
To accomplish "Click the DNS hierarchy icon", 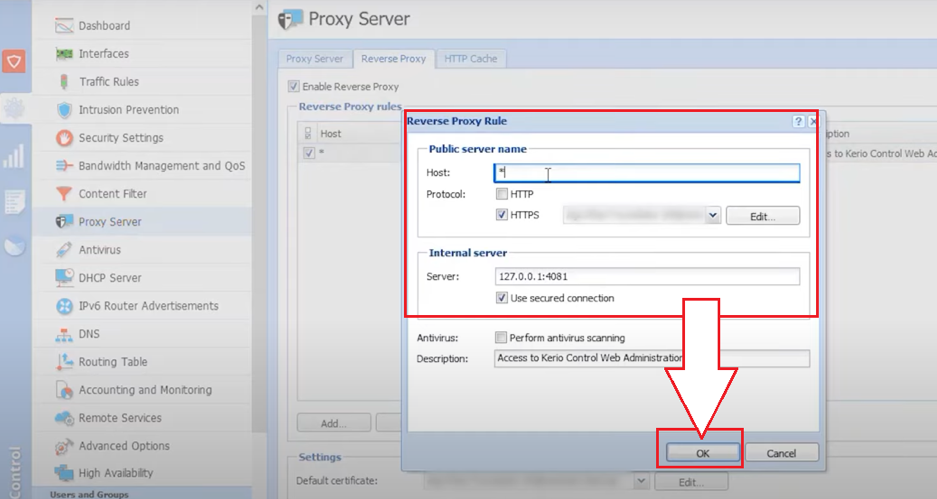I will pyautogui.click(x=64, y=334).
